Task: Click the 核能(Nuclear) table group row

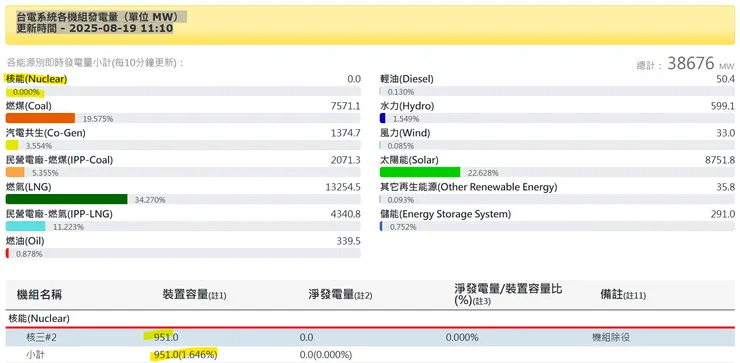Action: click(370, 319)
